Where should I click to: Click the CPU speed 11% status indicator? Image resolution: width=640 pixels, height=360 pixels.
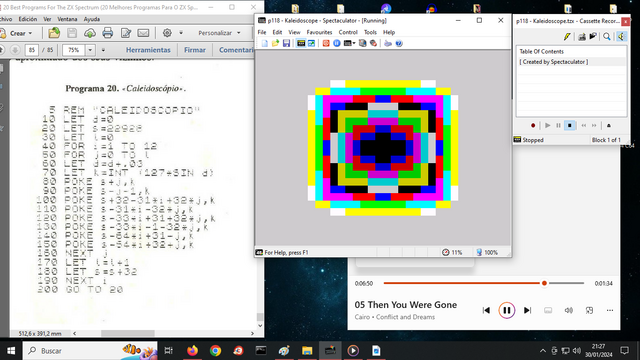coord(452,253)
